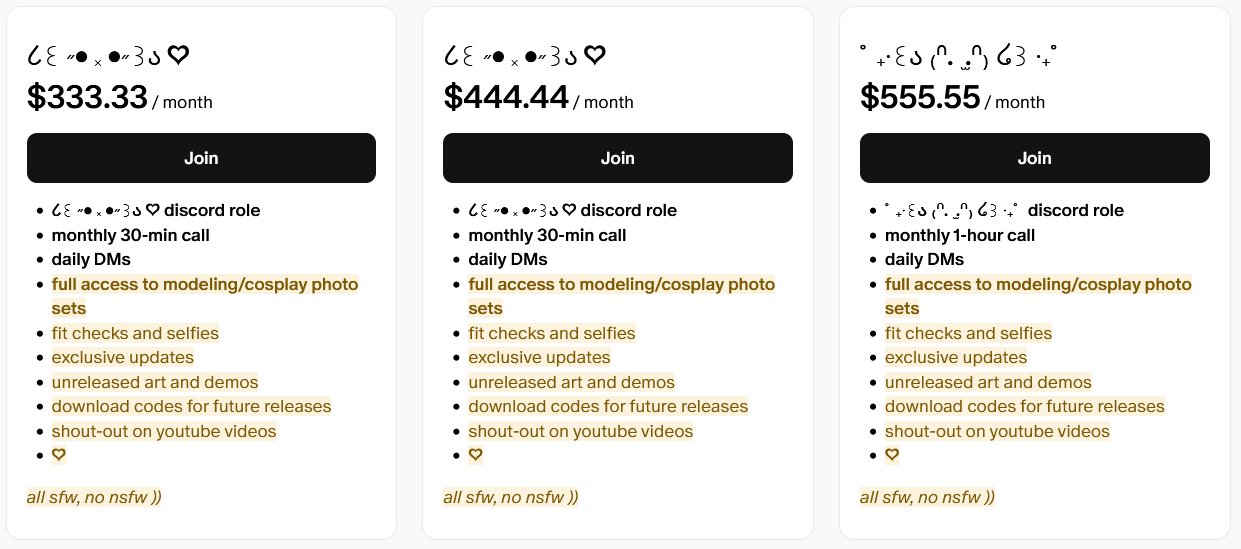The height and width of the screenshot is (549, 1241).
Task: Click "download codes for future releases" in $333.33 card
Action: click(191, 406)
